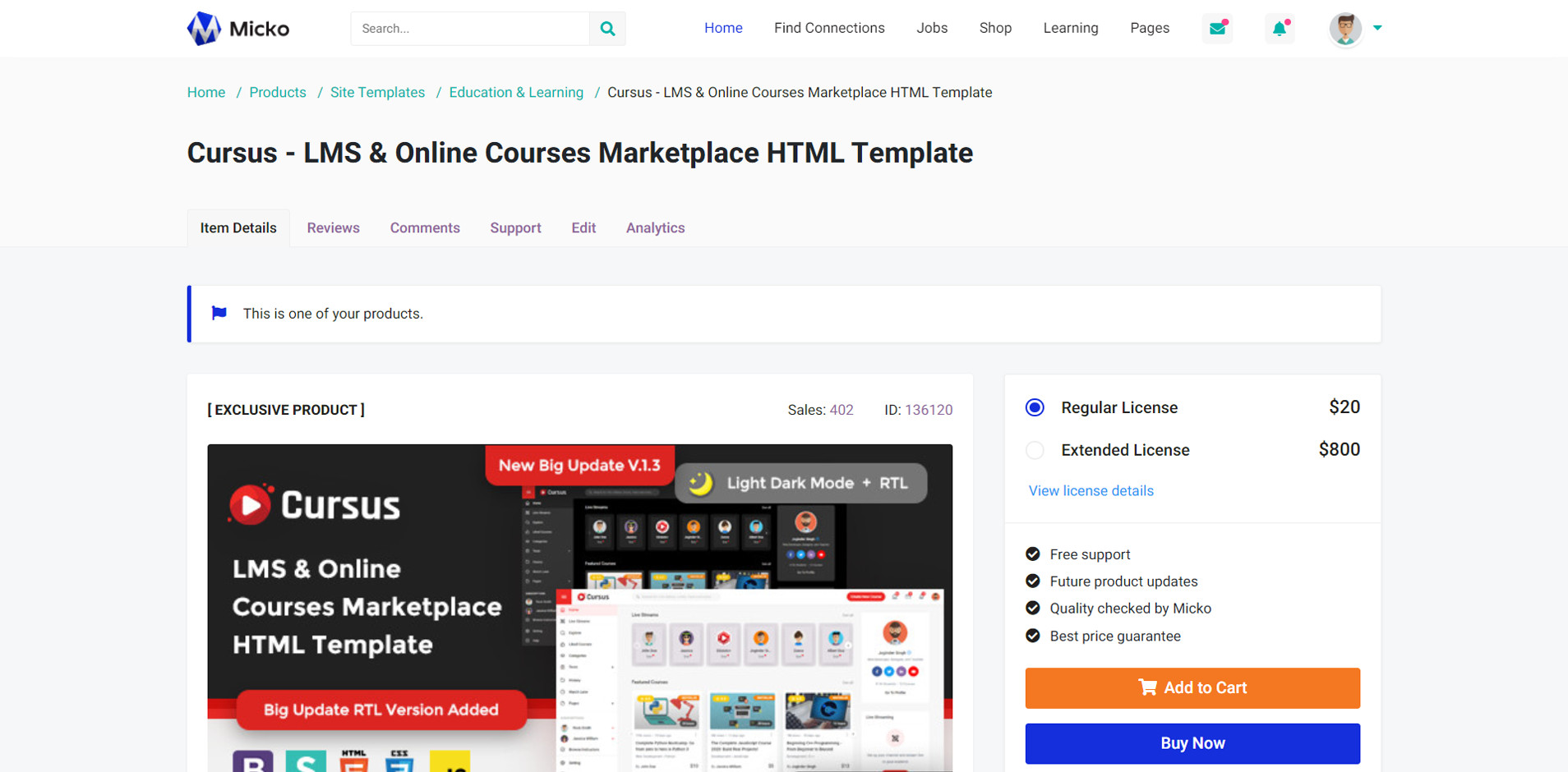
Task: Open the Pages navigation menu
Action: 1149,28
